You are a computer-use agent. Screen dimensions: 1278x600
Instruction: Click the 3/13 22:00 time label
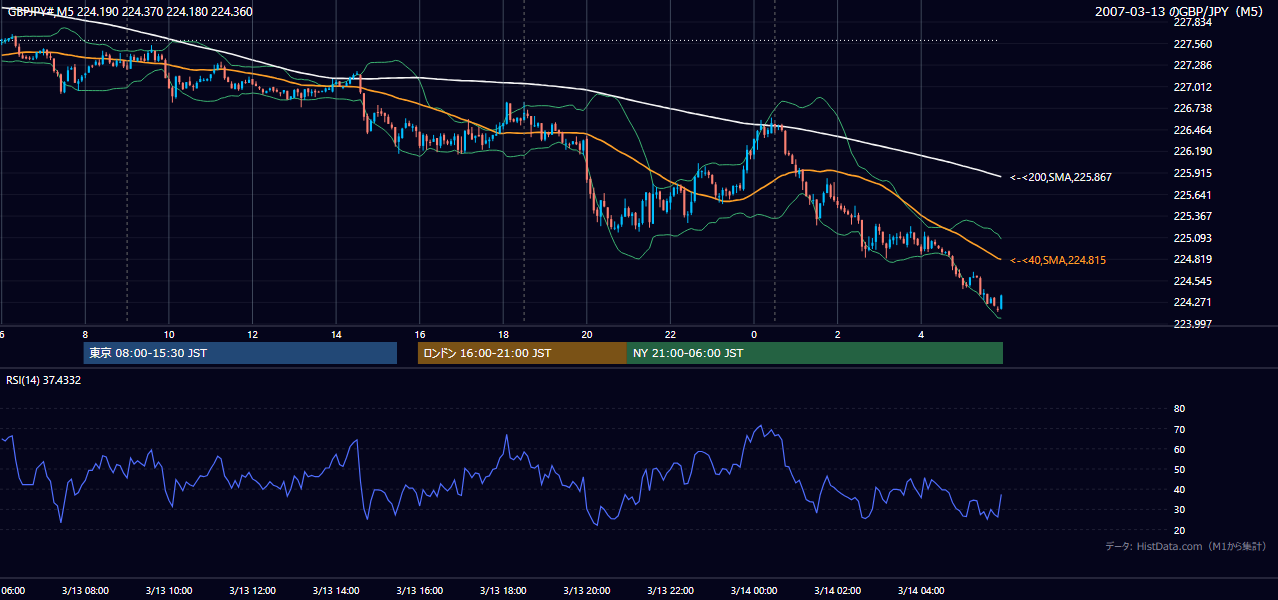670,590
